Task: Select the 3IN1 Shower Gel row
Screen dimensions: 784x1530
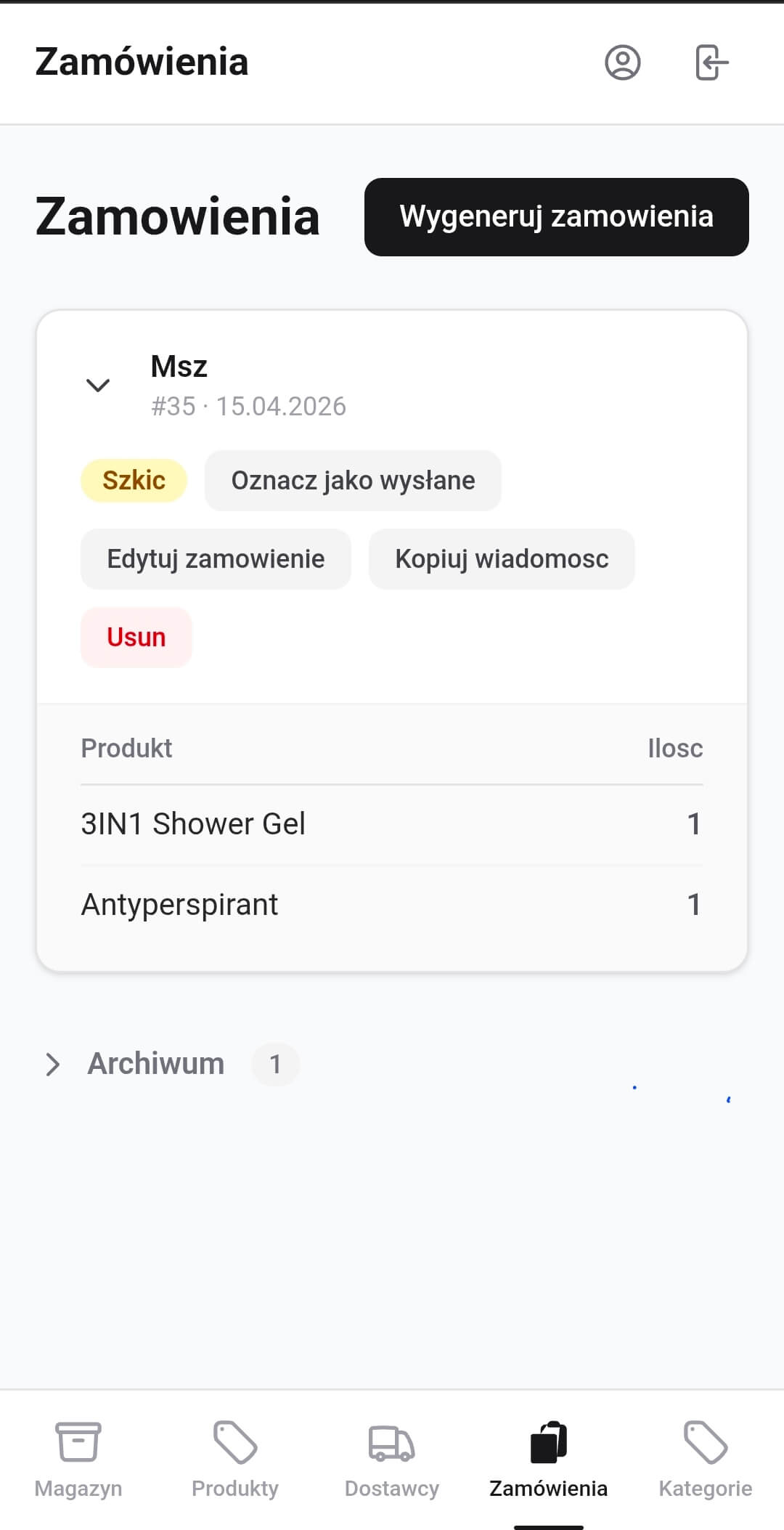Action: coord(392,824)
